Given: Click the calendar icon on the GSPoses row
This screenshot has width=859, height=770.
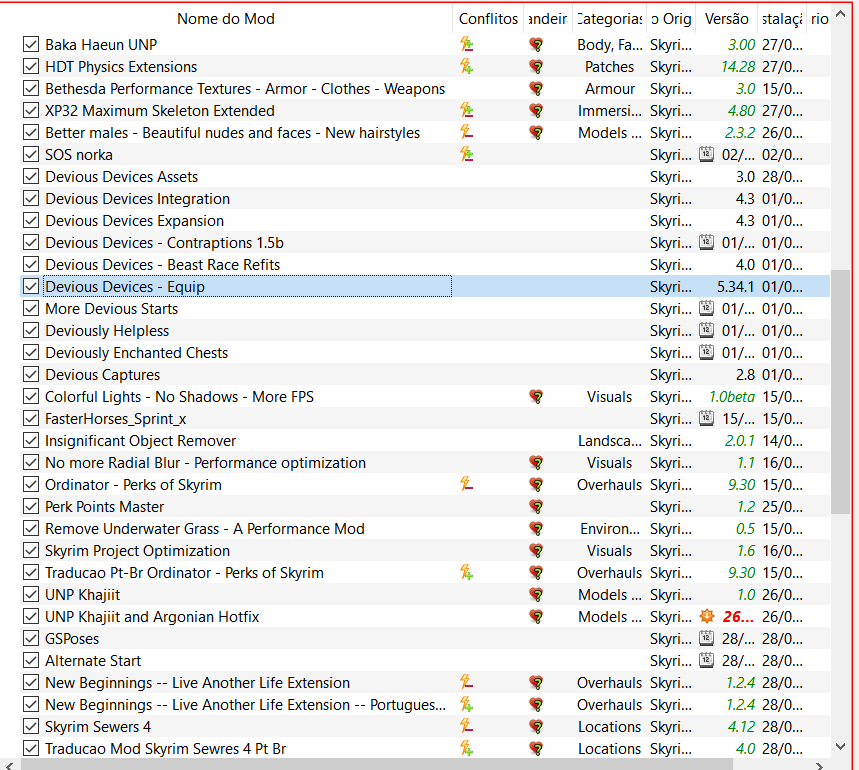Looking at the screenshot, I should pyautogui.click(x=706, y=638).
